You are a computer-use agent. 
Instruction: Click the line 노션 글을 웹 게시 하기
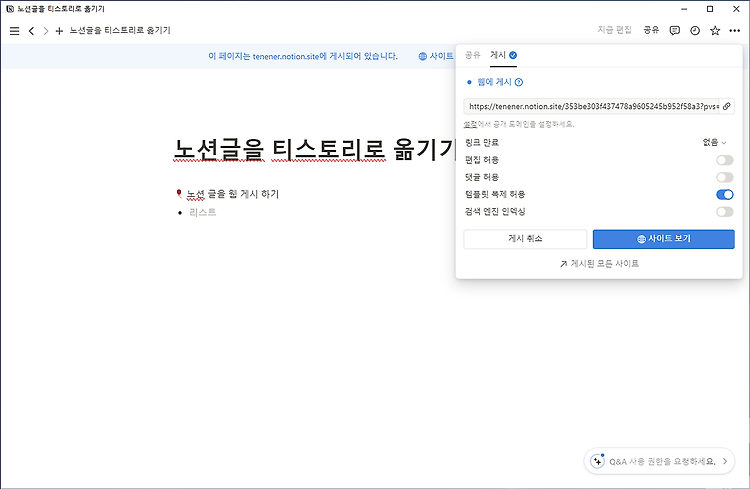pos(232,194)
